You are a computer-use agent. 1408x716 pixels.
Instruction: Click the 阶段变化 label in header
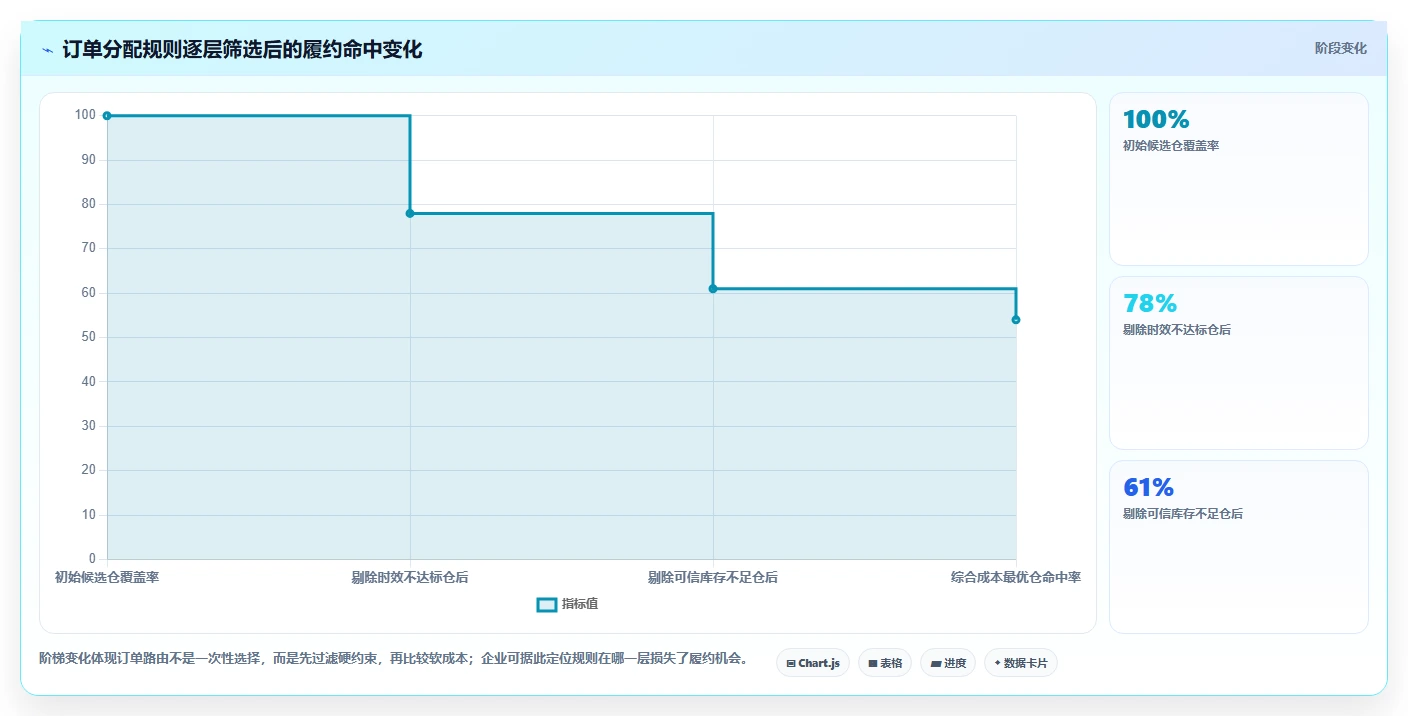1340,49
